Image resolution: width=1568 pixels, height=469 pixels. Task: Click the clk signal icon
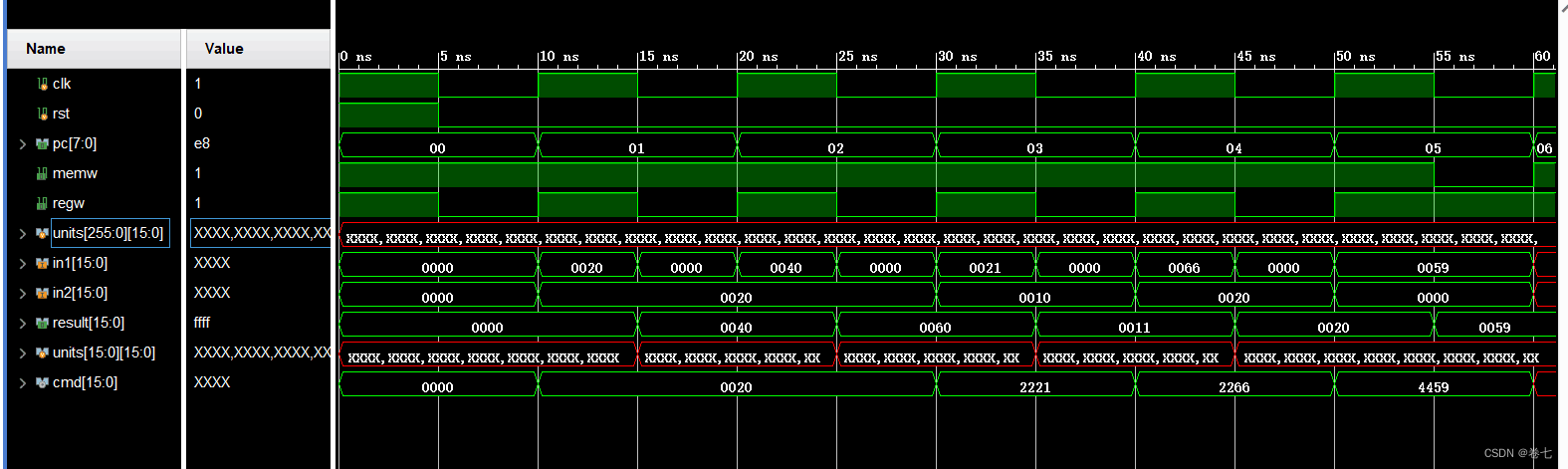coord(42,84)
